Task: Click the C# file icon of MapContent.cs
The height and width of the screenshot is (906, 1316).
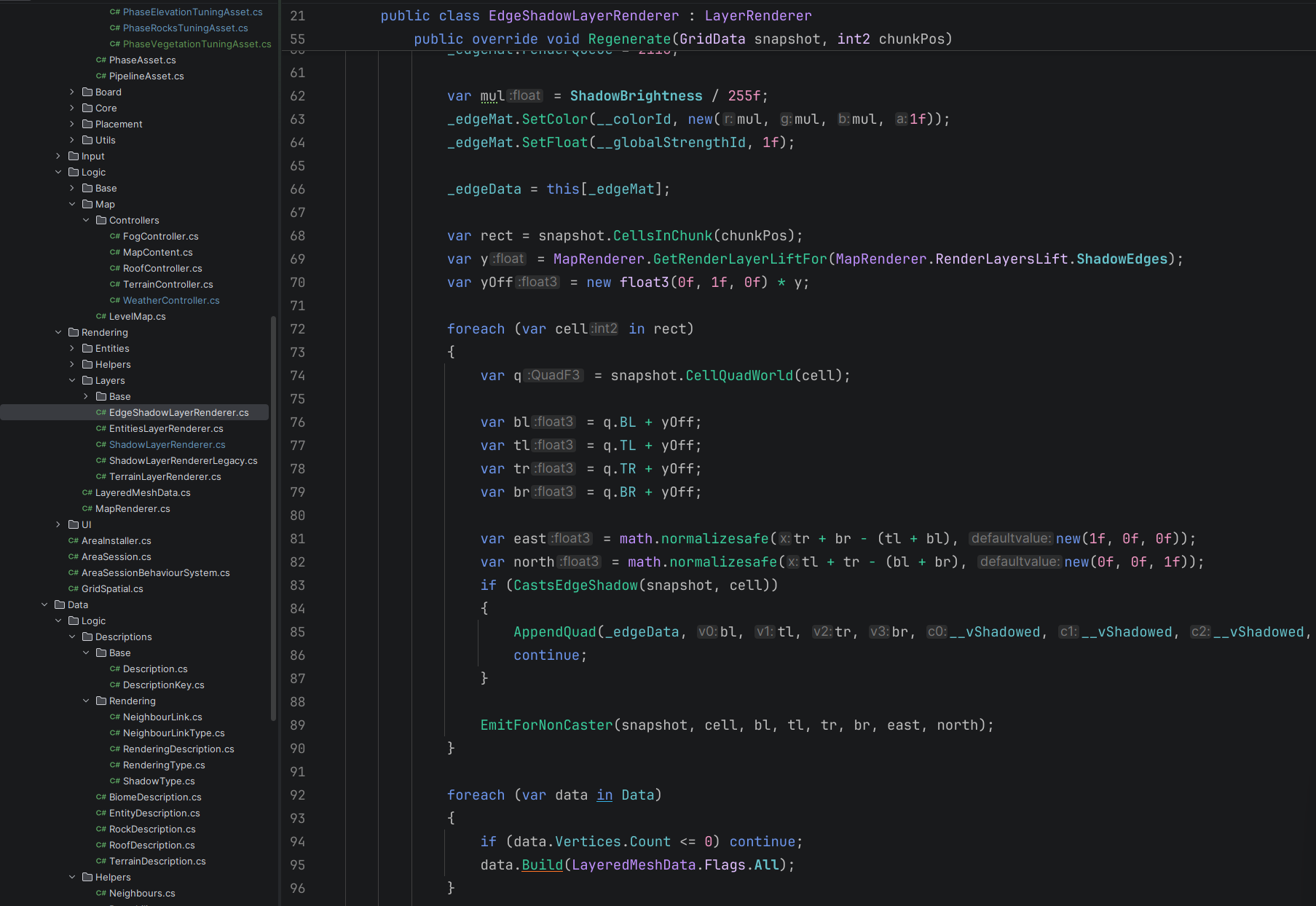Action: pyautogui.click(x=115, y=253)
